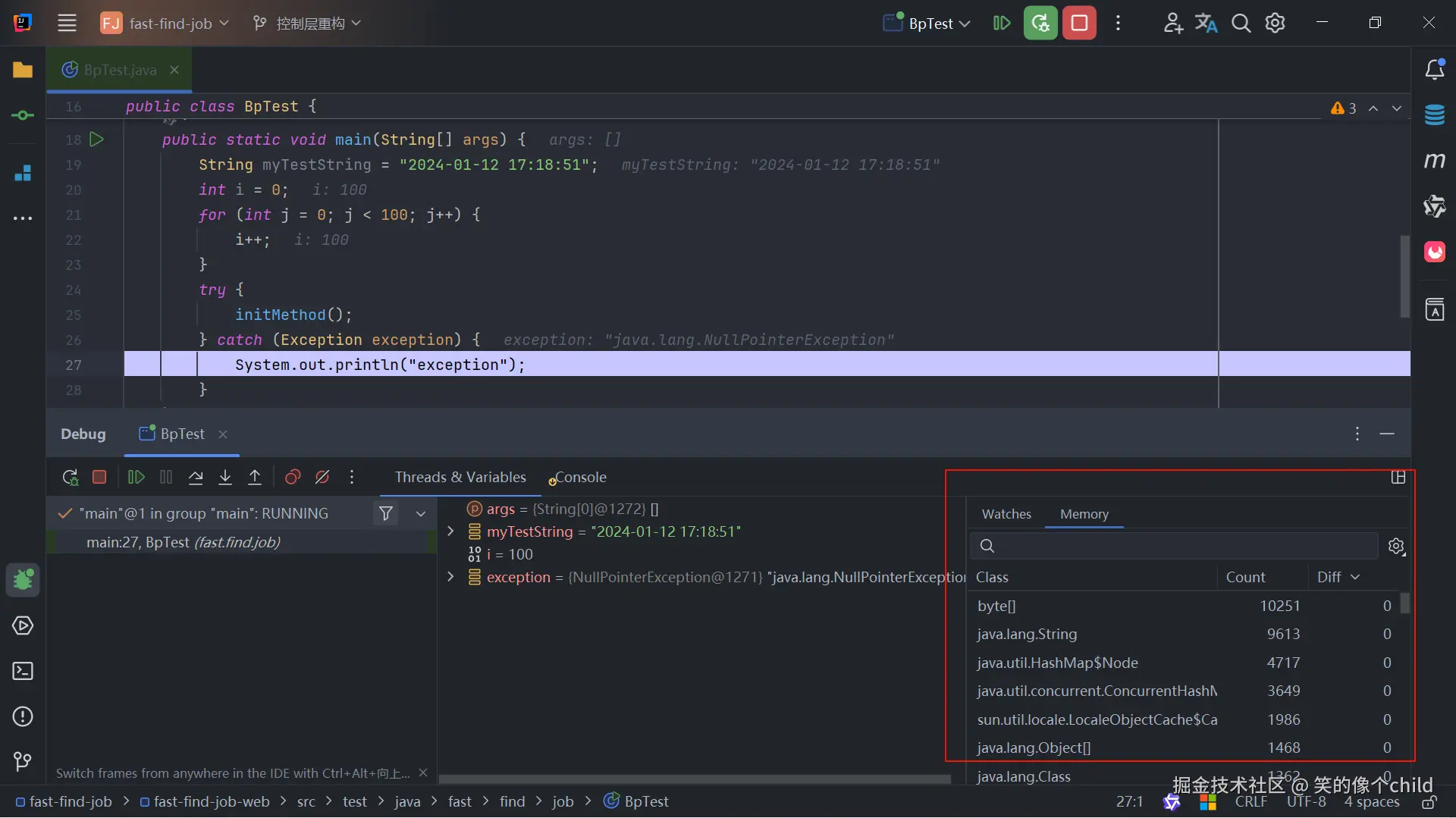The width and height of the screenshot is (1456, 818).
Task: Click View Breakpoints icon
Action: coord(293,477)
